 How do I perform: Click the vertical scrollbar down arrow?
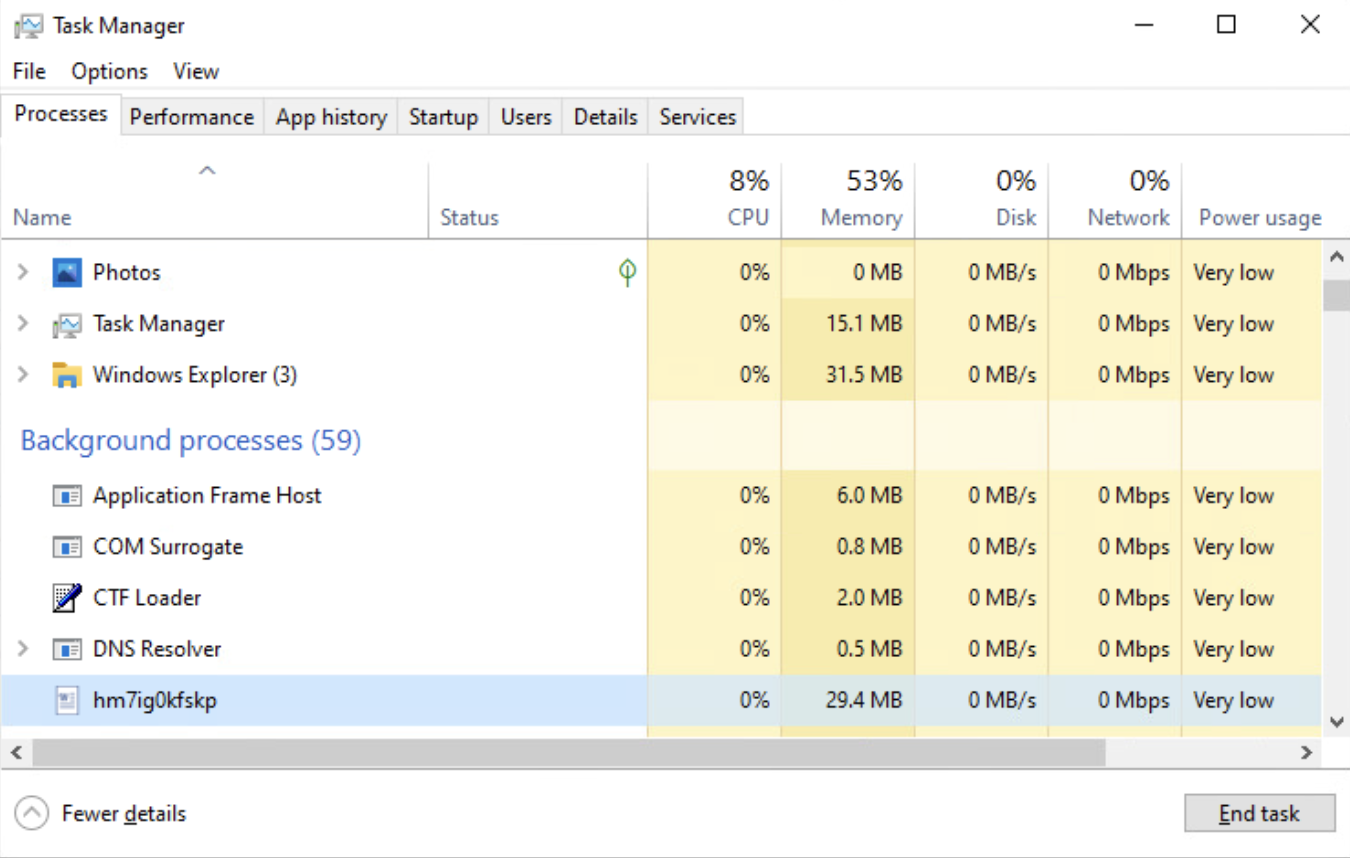[x=1336, y=721]
